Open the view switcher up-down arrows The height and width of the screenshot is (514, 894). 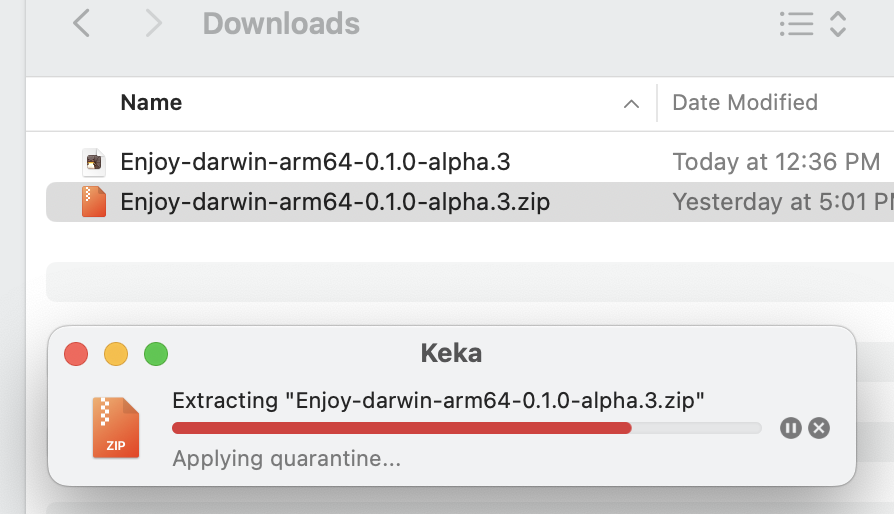838,24
